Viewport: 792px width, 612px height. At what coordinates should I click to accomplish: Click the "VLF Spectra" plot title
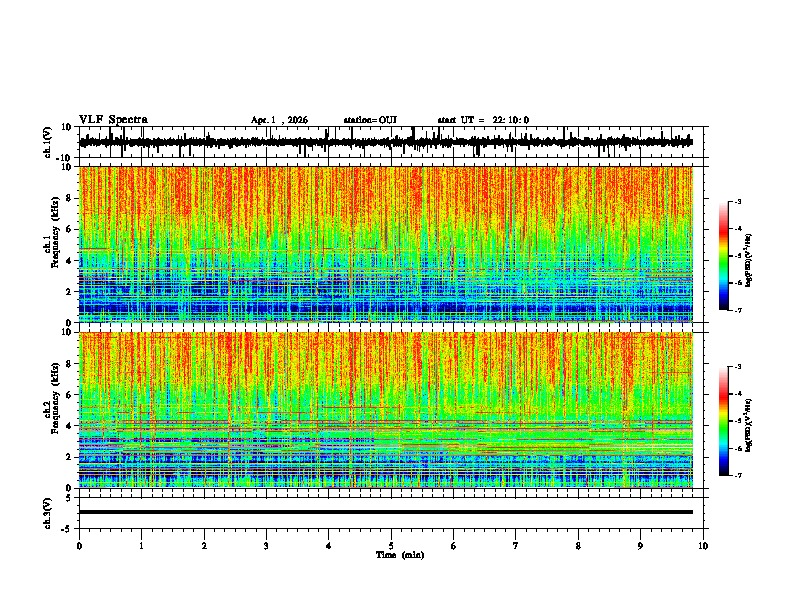113,120
